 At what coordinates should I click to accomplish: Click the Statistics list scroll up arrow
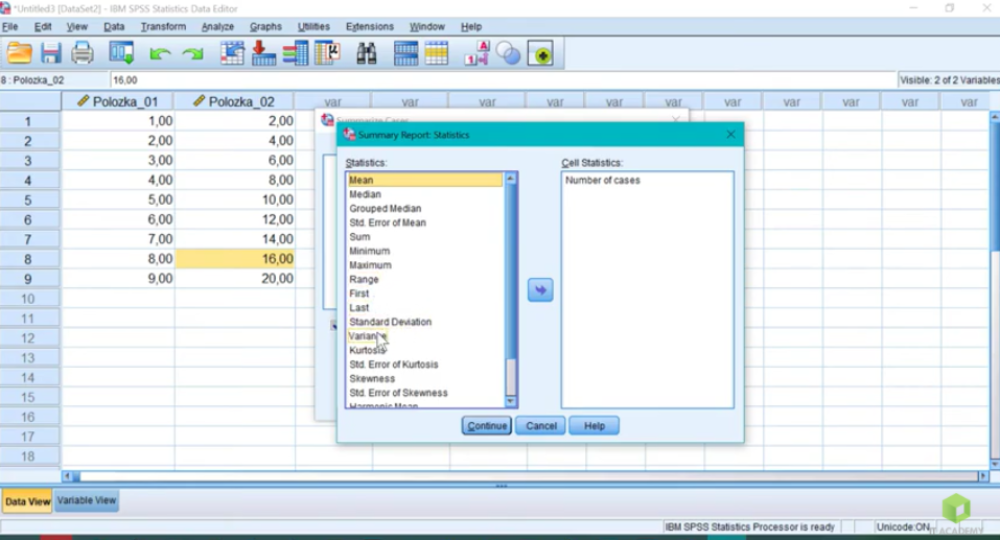click(x=511, y=179)
